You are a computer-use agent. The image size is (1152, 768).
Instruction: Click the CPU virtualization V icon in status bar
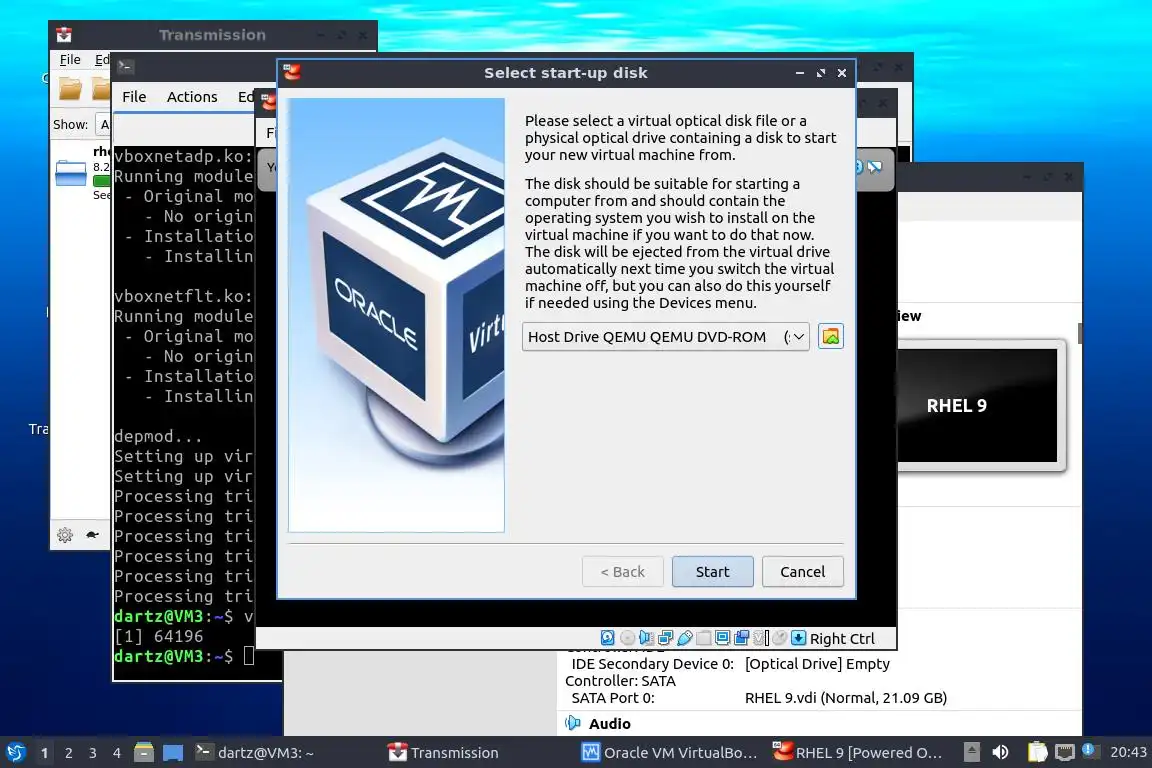tap(761, 638)
